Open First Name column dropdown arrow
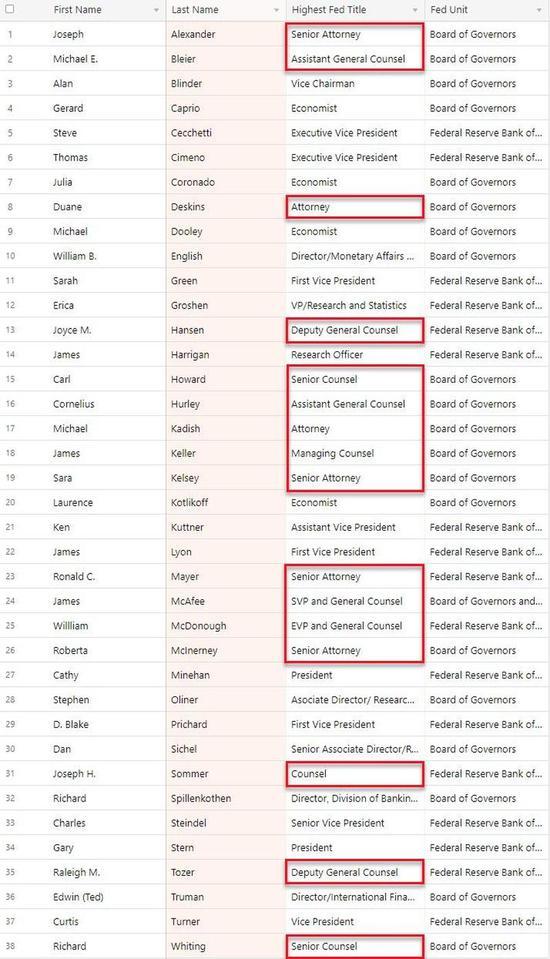The width and height of the screenshot is (550, 959). [156, 10]
